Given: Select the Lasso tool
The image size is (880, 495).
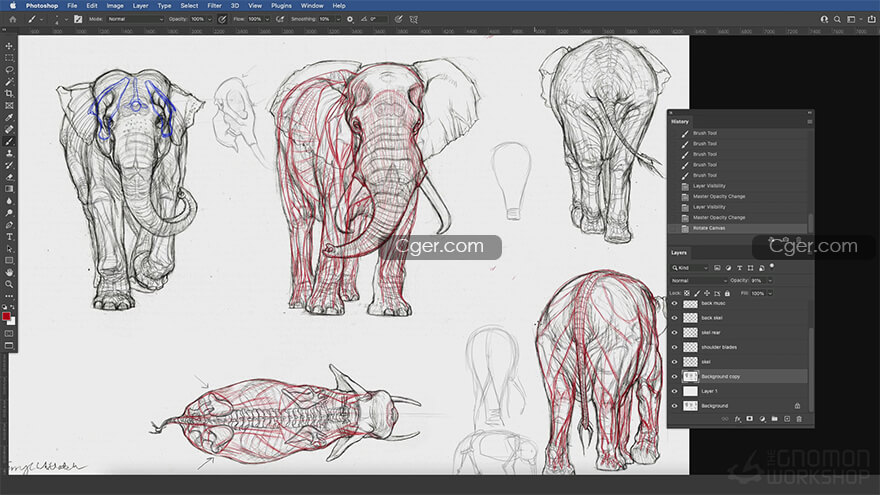Looking at the screenshot, I should (9, 70).
